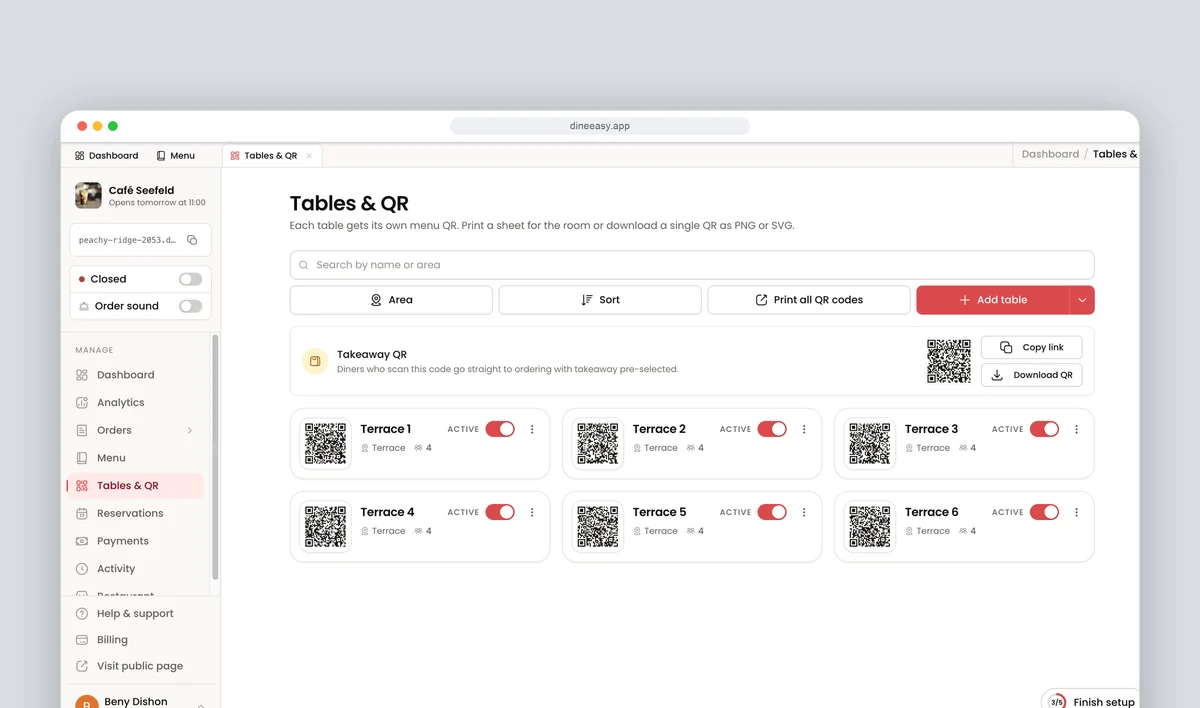Select the Tables & QR tab
The height and width of the screenshot is (708, 1200).
(271, 156)
